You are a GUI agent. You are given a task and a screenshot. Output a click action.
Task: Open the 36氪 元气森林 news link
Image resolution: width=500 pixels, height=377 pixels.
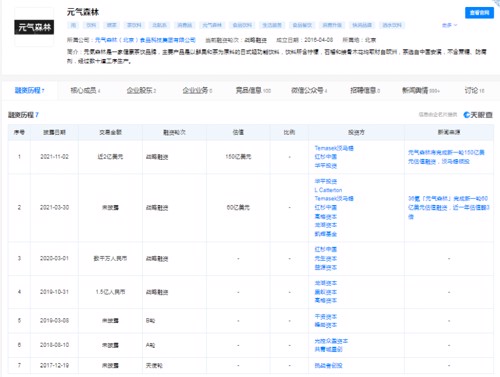tap(449, 207)
